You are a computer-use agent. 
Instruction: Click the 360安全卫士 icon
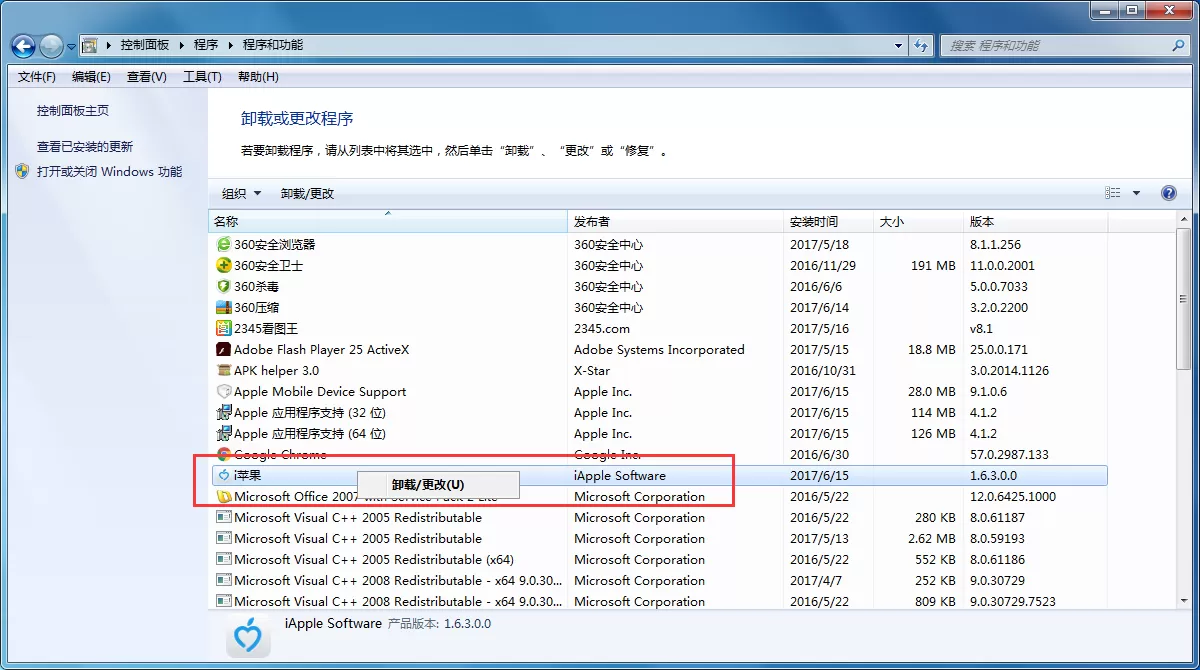(x=224, y=265)
